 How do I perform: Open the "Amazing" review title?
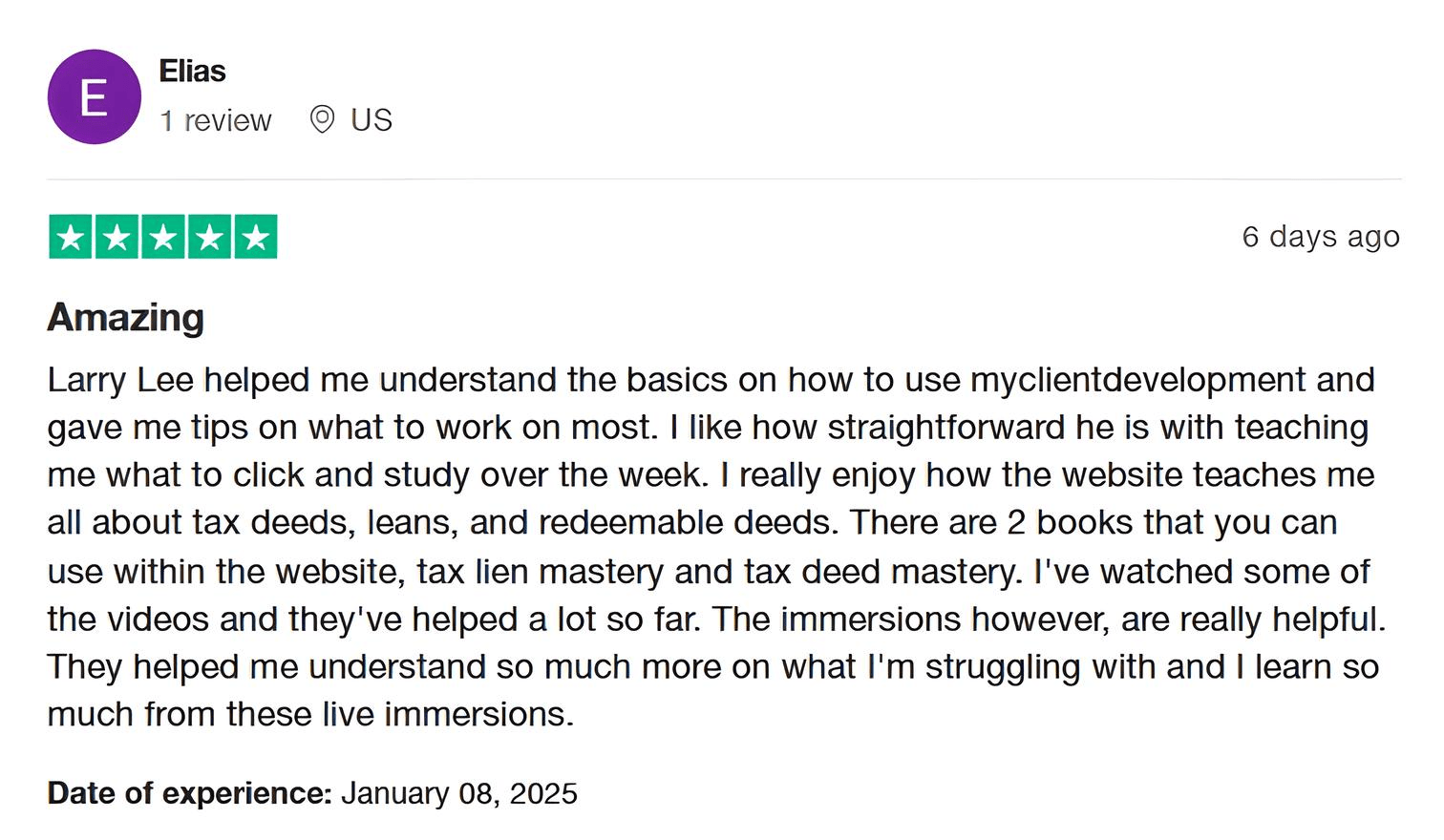click(x=126, y=318)
